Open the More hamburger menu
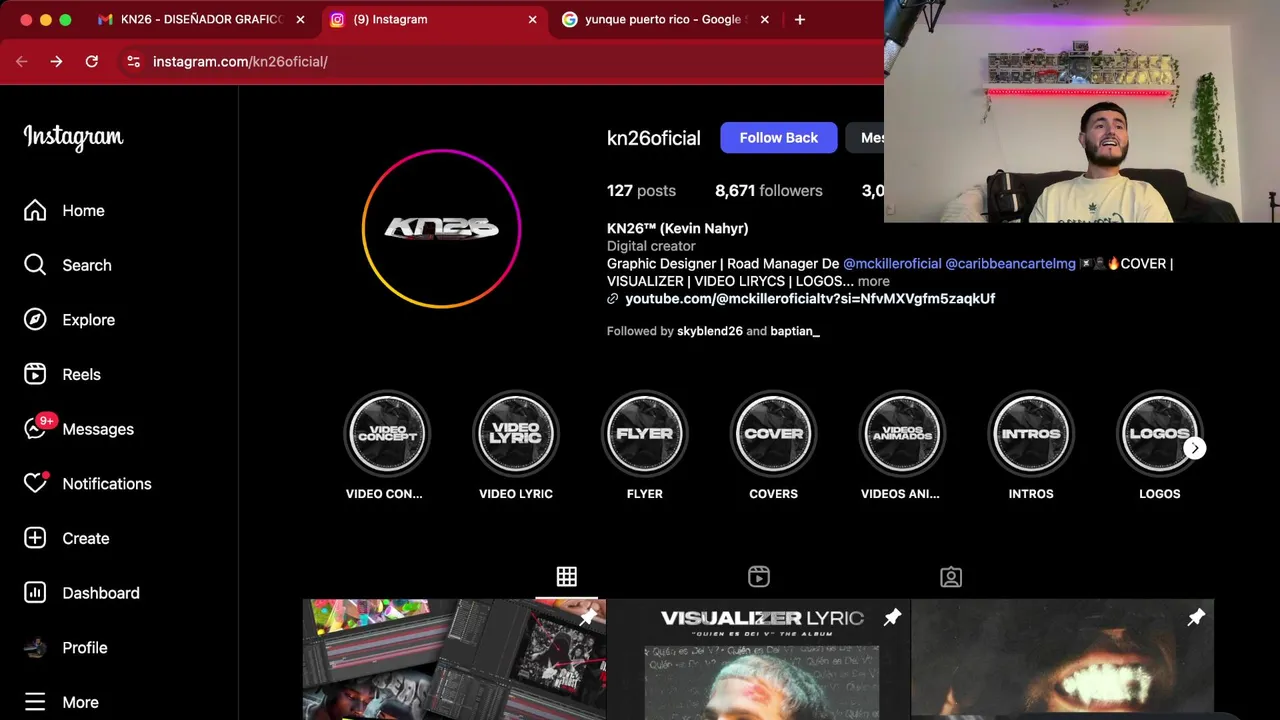This screenshot has width=1280, height=720. point(61,702)
